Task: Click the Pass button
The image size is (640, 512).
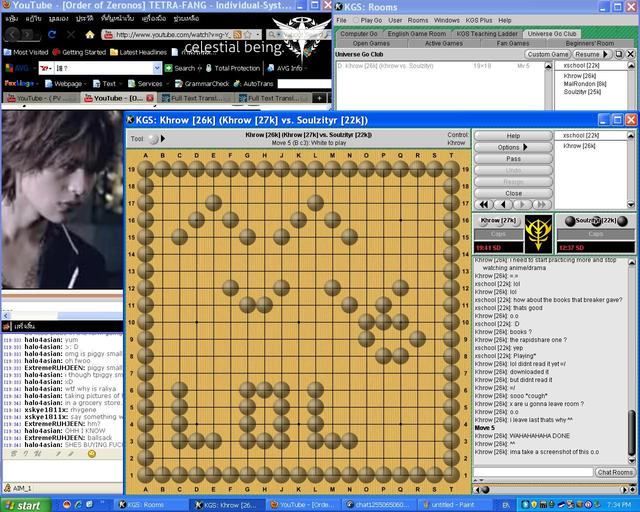Action: [513, 159]
